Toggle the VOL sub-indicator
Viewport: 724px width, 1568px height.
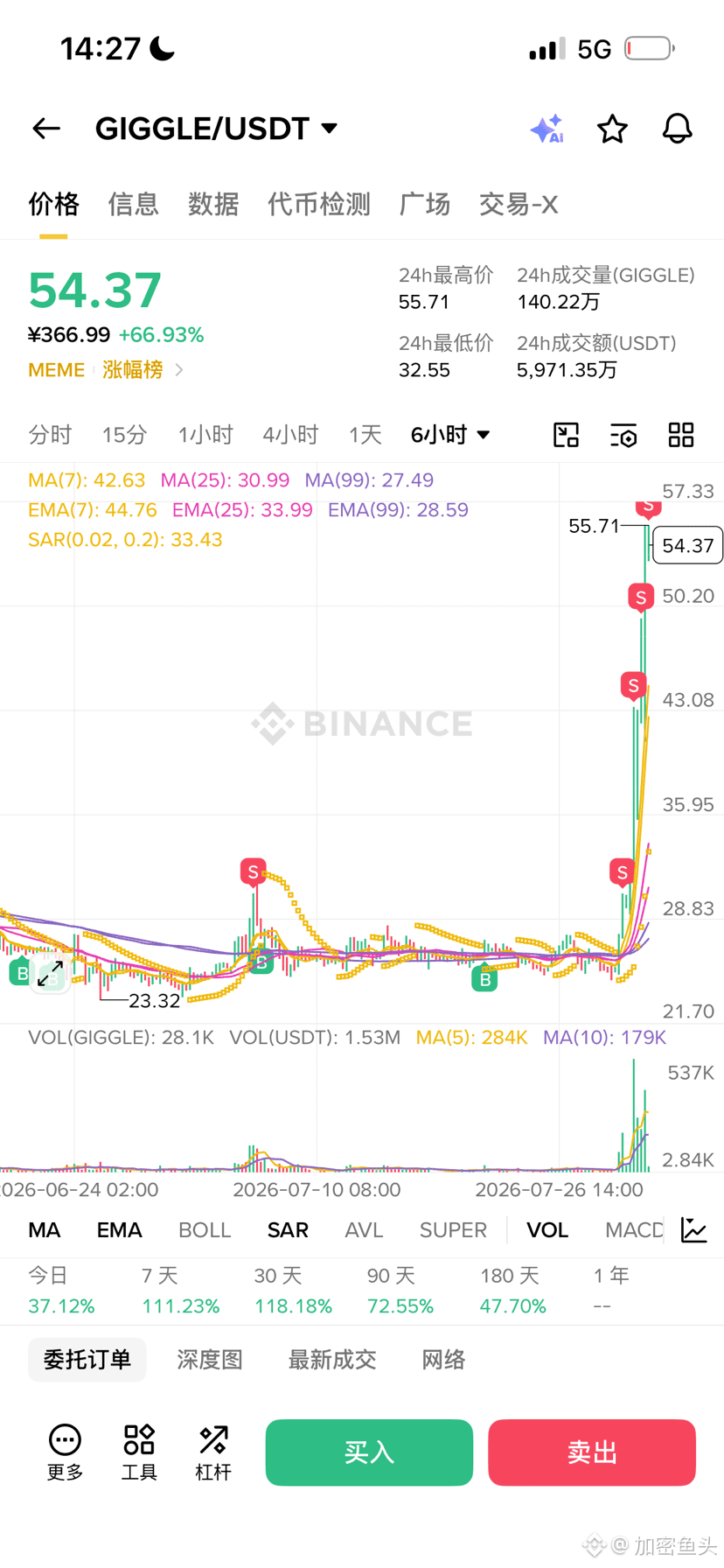[x=547, y=1230]
